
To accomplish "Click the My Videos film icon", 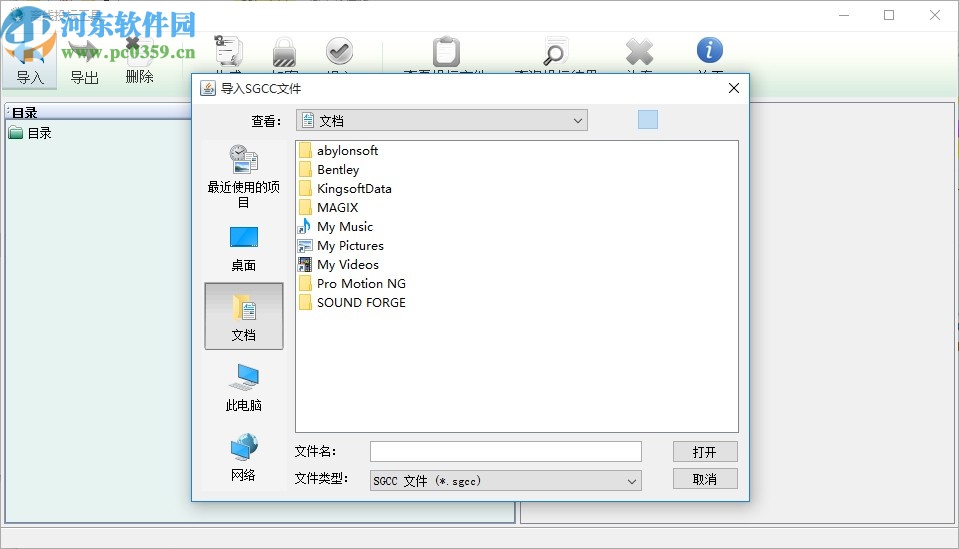I will [x=305, y=264].
